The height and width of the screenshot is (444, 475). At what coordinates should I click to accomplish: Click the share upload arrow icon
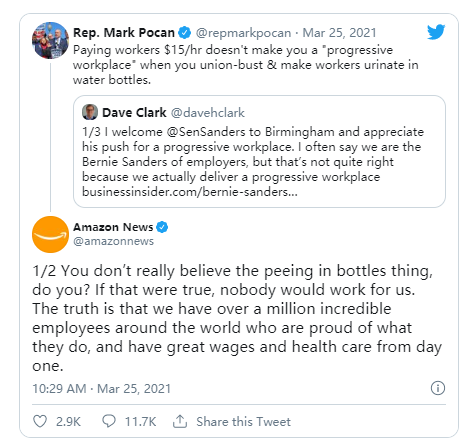[x=180, y=421]
